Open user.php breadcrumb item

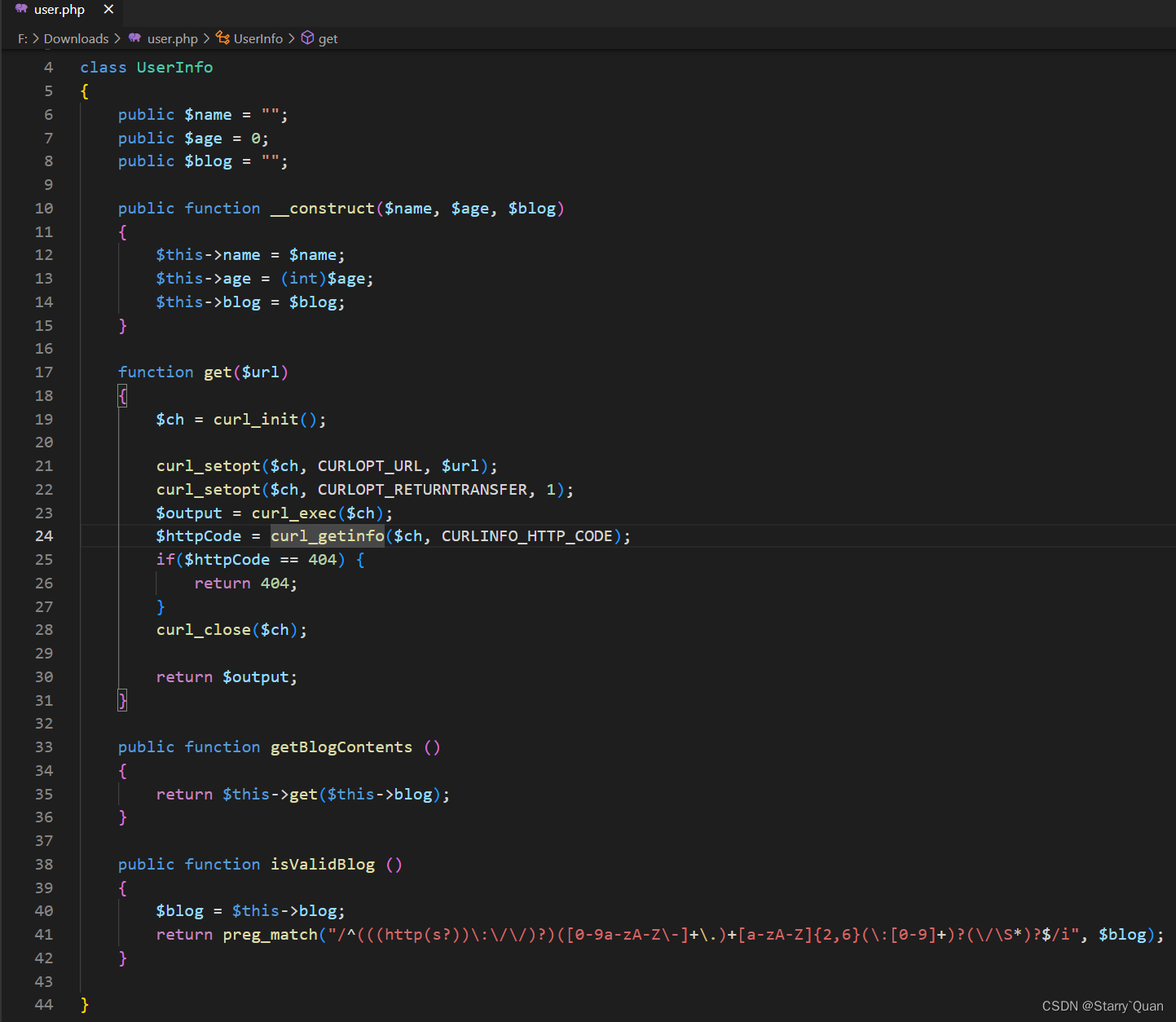[172, 38]
